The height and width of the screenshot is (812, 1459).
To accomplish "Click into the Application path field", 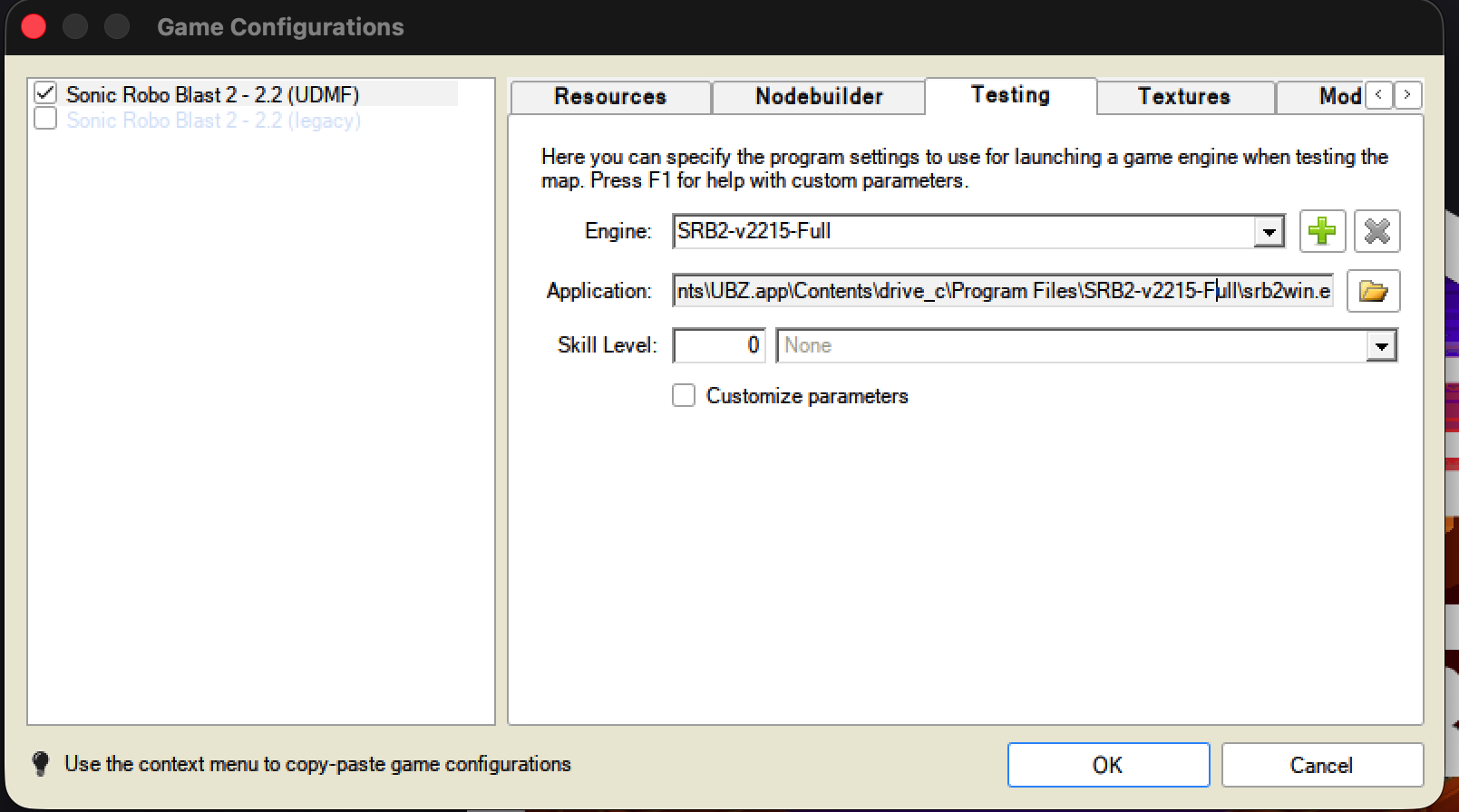I will point(1003,291).
